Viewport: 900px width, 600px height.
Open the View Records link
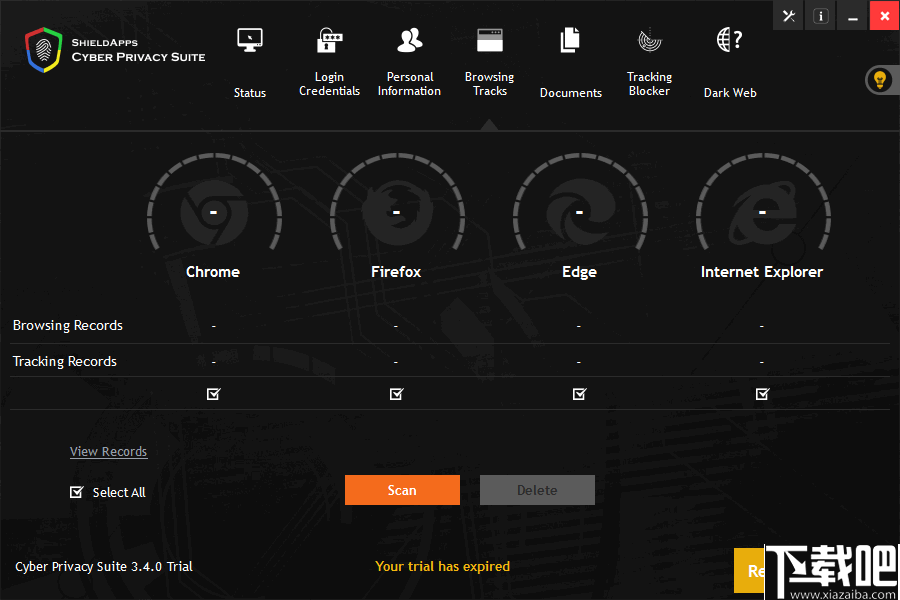point(108,452)
